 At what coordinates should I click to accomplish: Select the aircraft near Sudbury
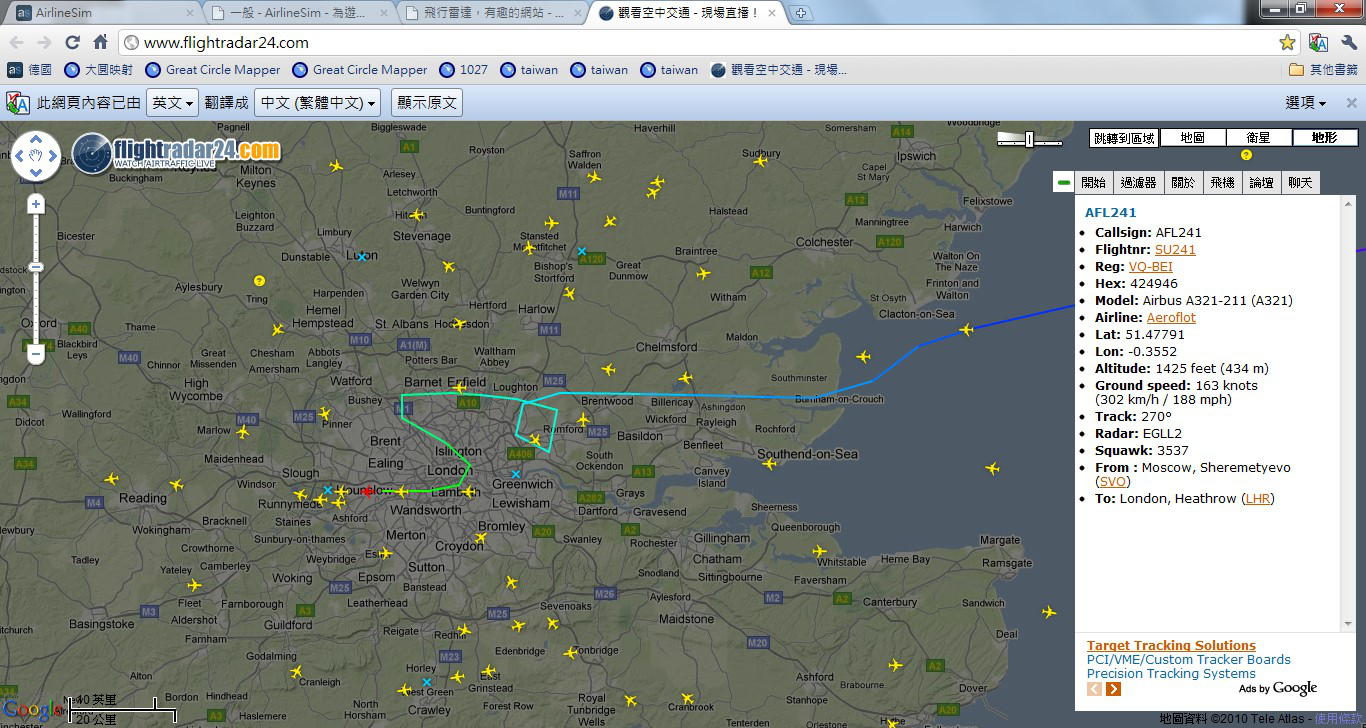[760, 160]
